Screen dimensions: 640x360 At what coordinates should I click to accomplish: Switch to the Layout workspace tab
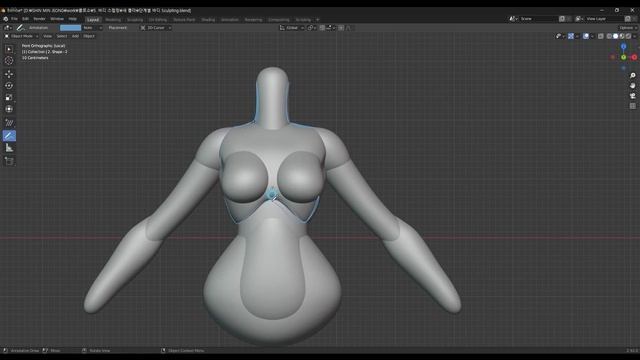coord(93,20)
